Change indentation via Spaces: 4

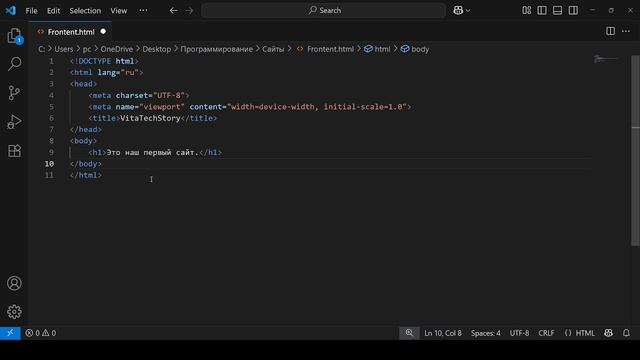(x=485, y=333)
